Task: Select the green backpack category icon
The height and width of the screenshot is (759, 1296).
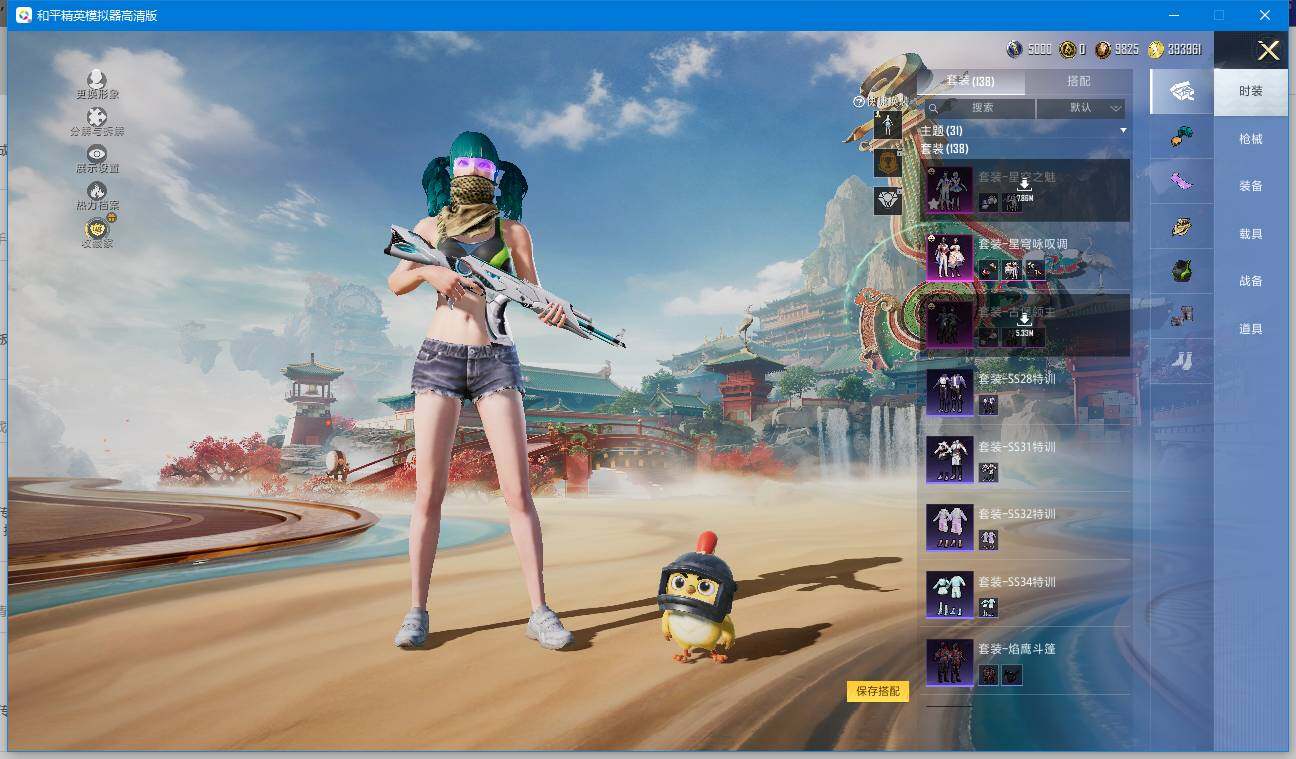Action: coord(1182,271)
